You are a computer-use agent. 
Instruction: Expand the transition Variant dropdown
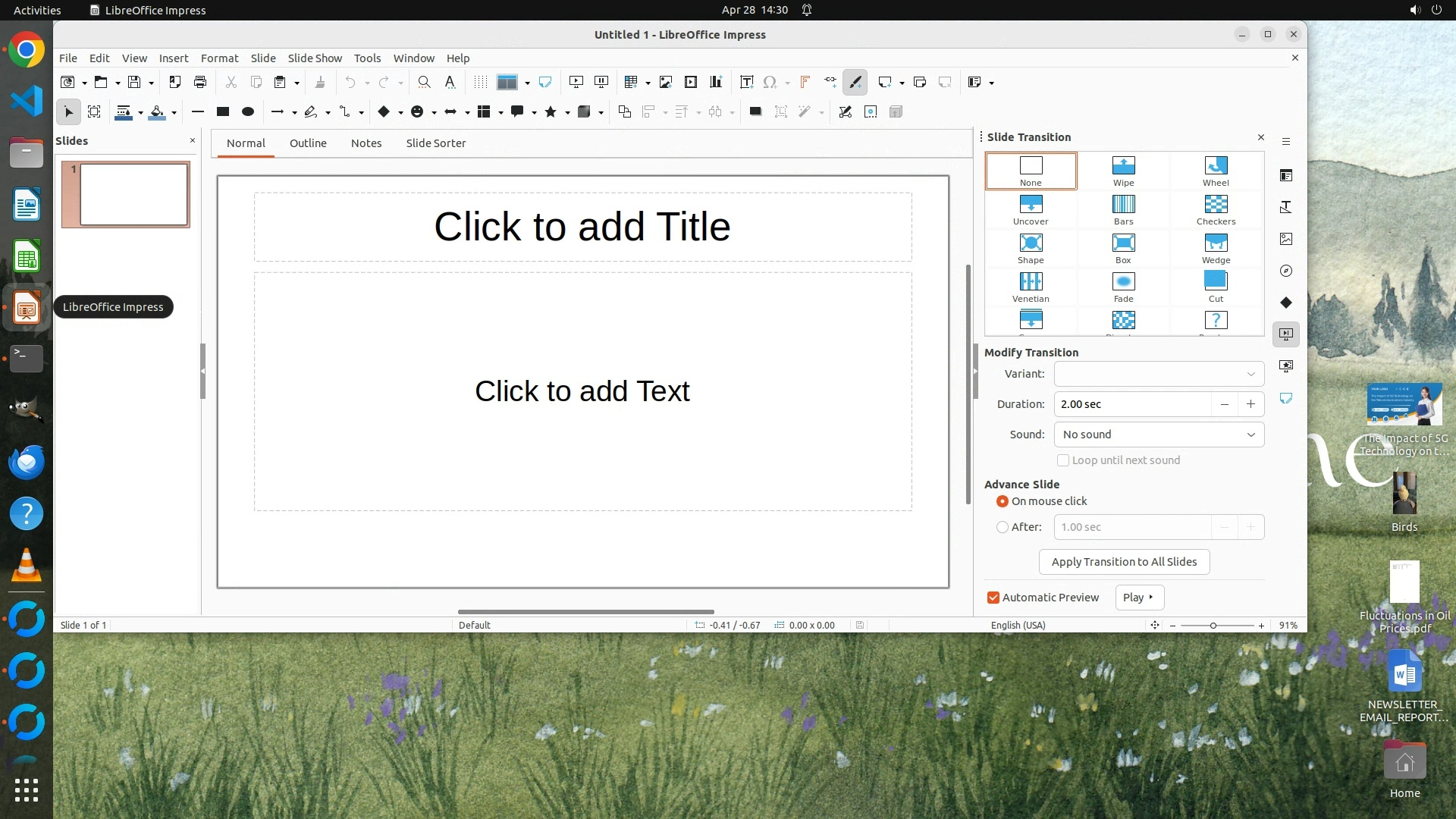click(x=1159, y=374)
